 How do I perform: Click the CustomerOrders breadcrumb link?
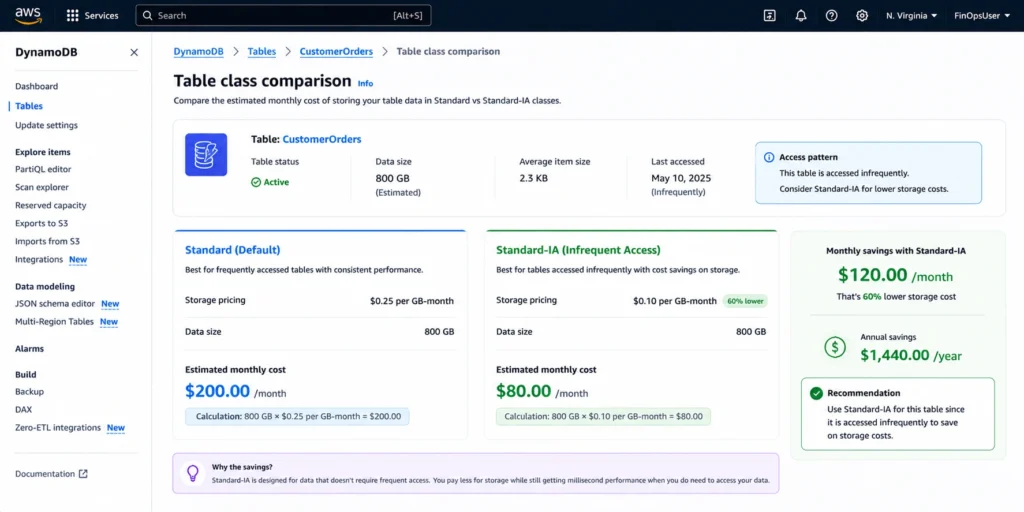[336, 52]
